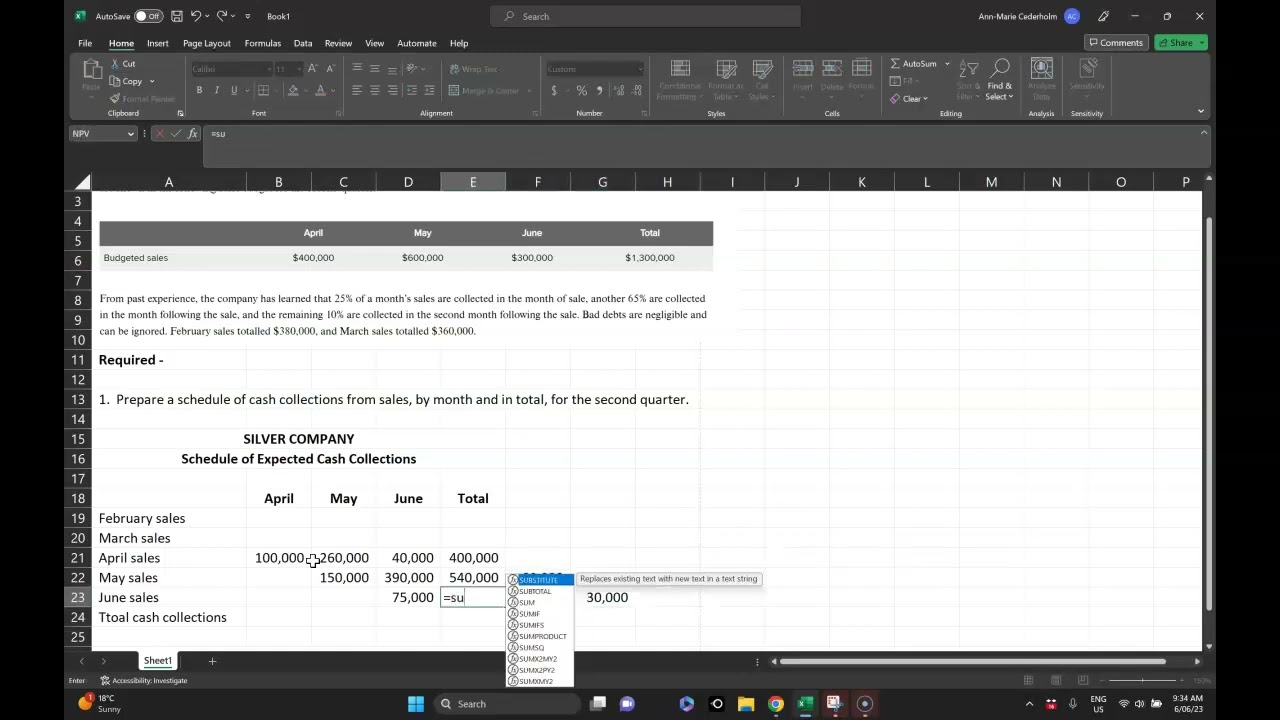Click the horizontal scrollbar at the bottom

pos(972,661)
